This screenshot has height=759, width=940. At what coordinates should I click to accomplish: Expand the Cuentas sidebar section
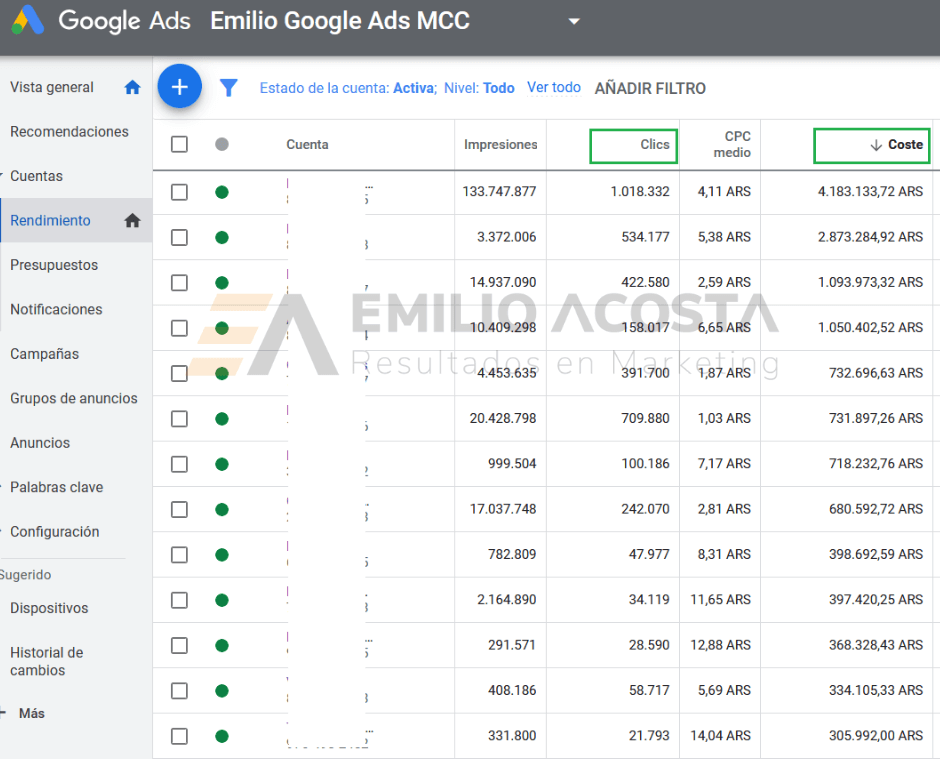[2, 176]
